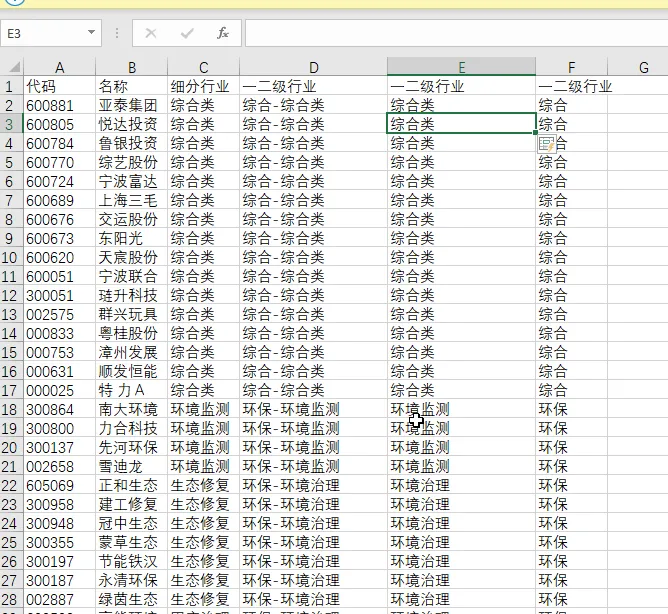668x614 pixels.
Task: Click the cell 漳州发展
Action: pyautogui.click(x=132, y=352)
